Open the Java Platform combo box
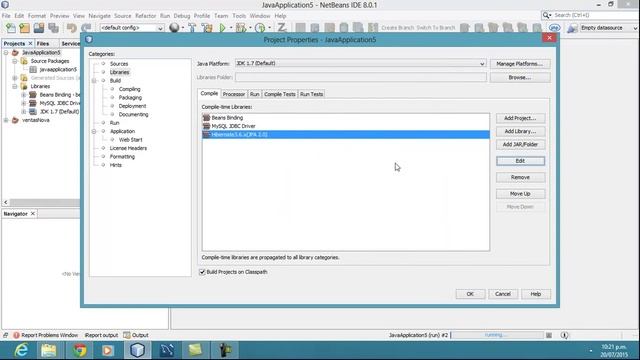The image size is (640, 360). 360,64
